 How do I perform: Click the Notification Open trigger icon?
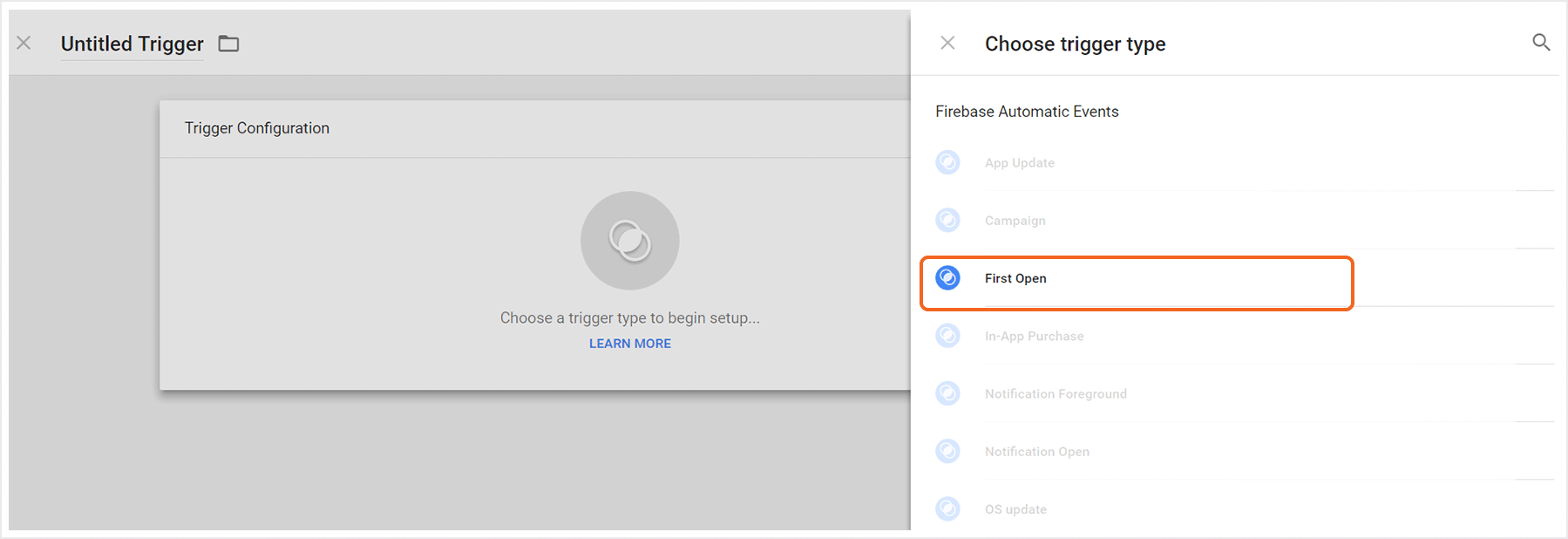947,451
